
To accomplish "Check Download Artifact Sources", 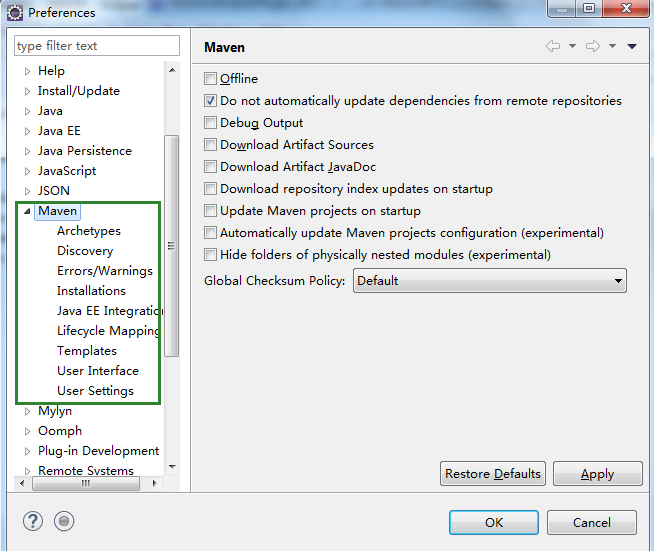I will [x=210, y=145].
